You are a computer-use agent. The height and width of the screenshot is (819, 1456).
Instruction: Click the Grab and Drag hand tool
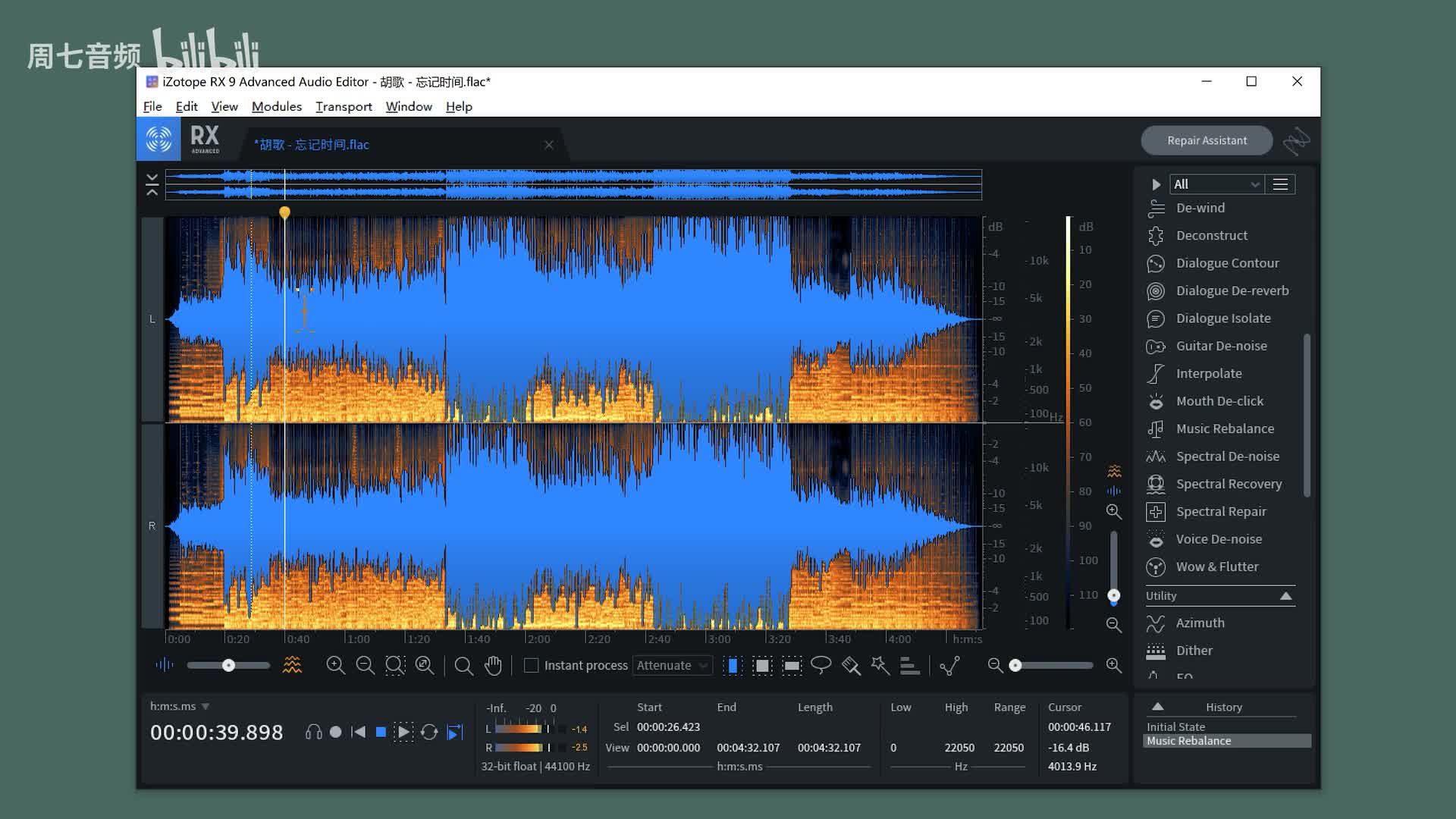(x=493, y=665)
